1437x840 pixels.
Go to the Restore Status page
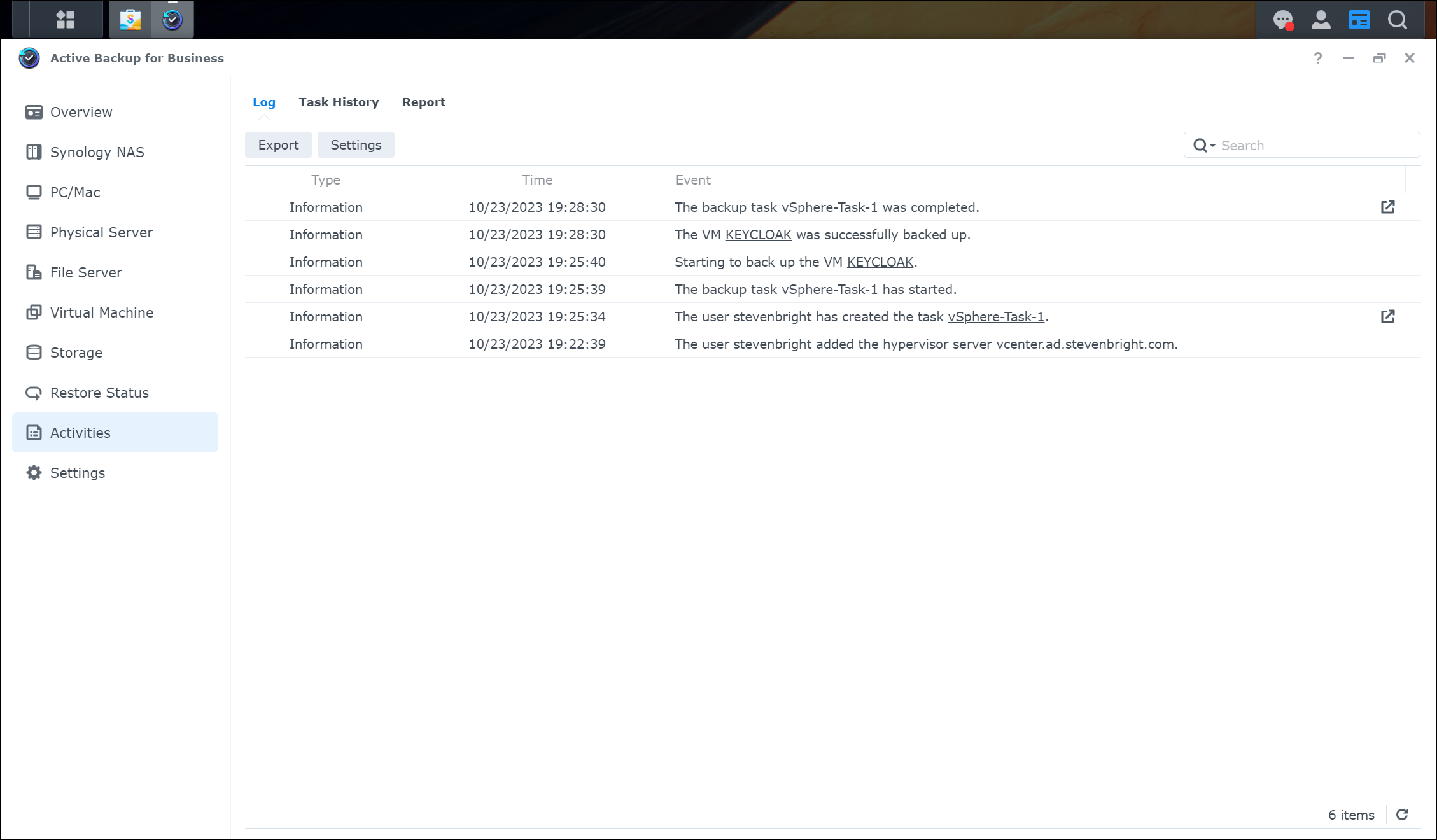(x=99, y=393)
